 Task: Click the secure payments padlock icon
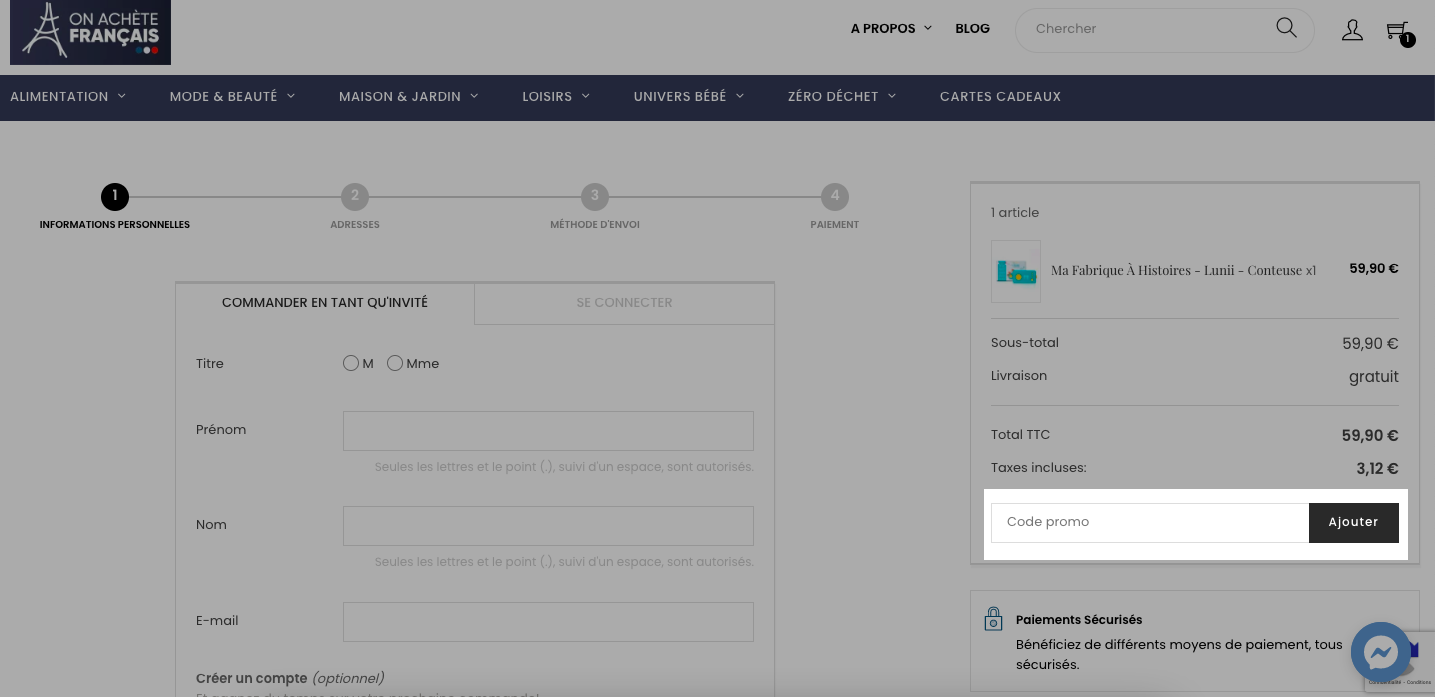click(x=993, y=619)
